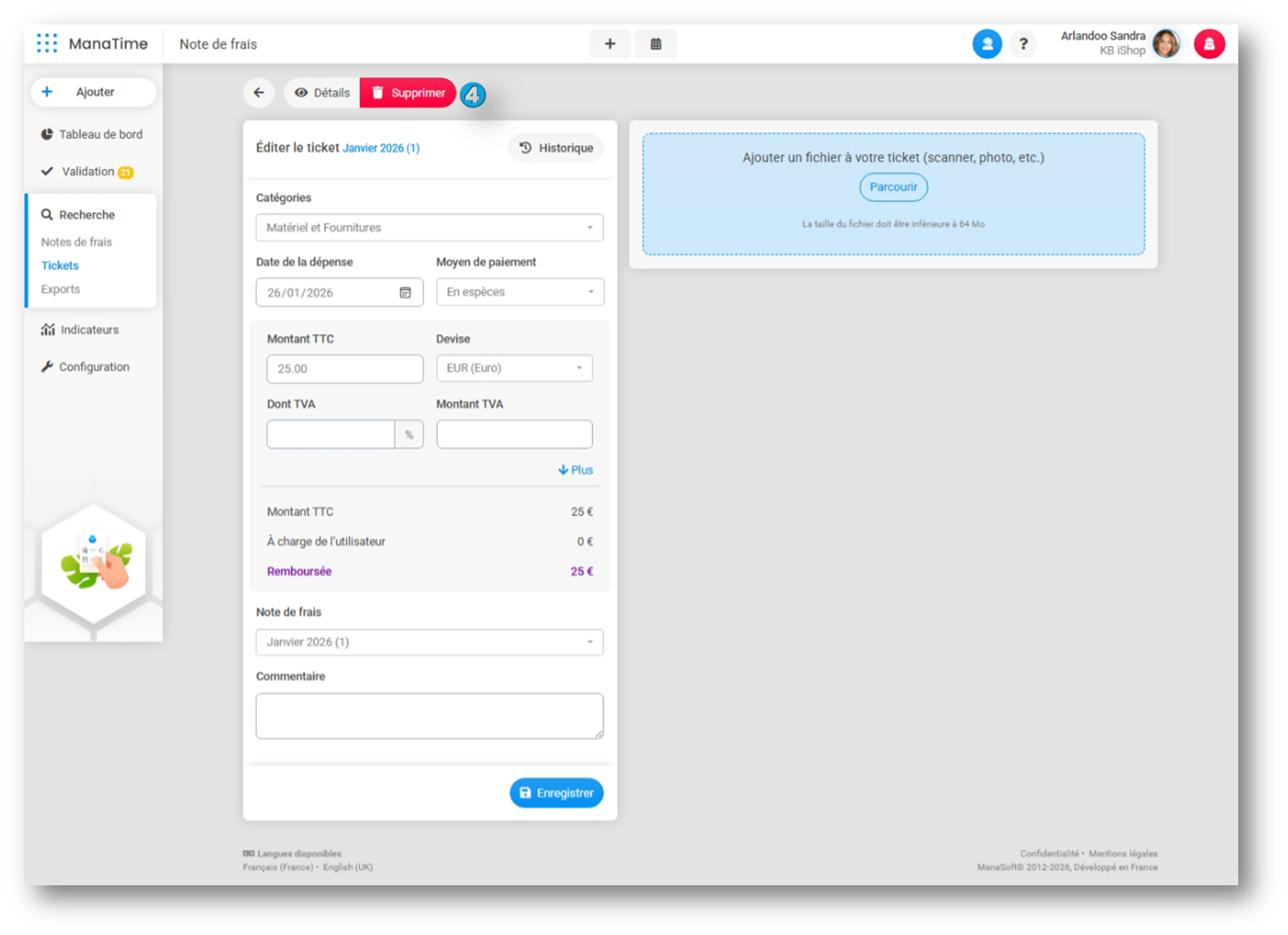Screen dimensions: 1288x935
Task: Open the help question mark icon
Action: [x=1022, y=44]
